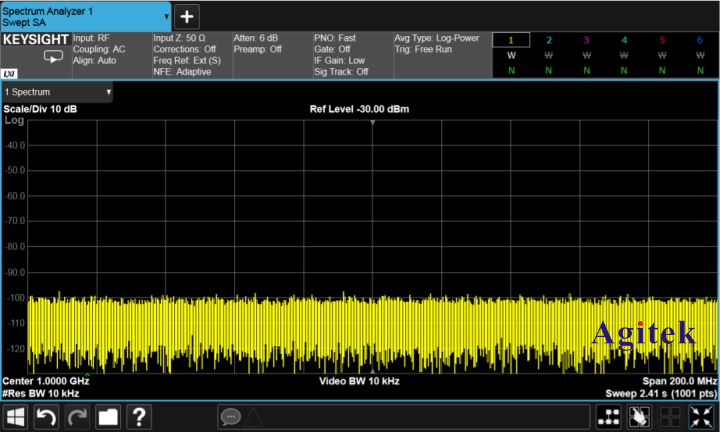Image resolution: width=720 pixels, height=432 pixels.
Task: Click the speech bubble status message icon
Action: click(231, 416)
